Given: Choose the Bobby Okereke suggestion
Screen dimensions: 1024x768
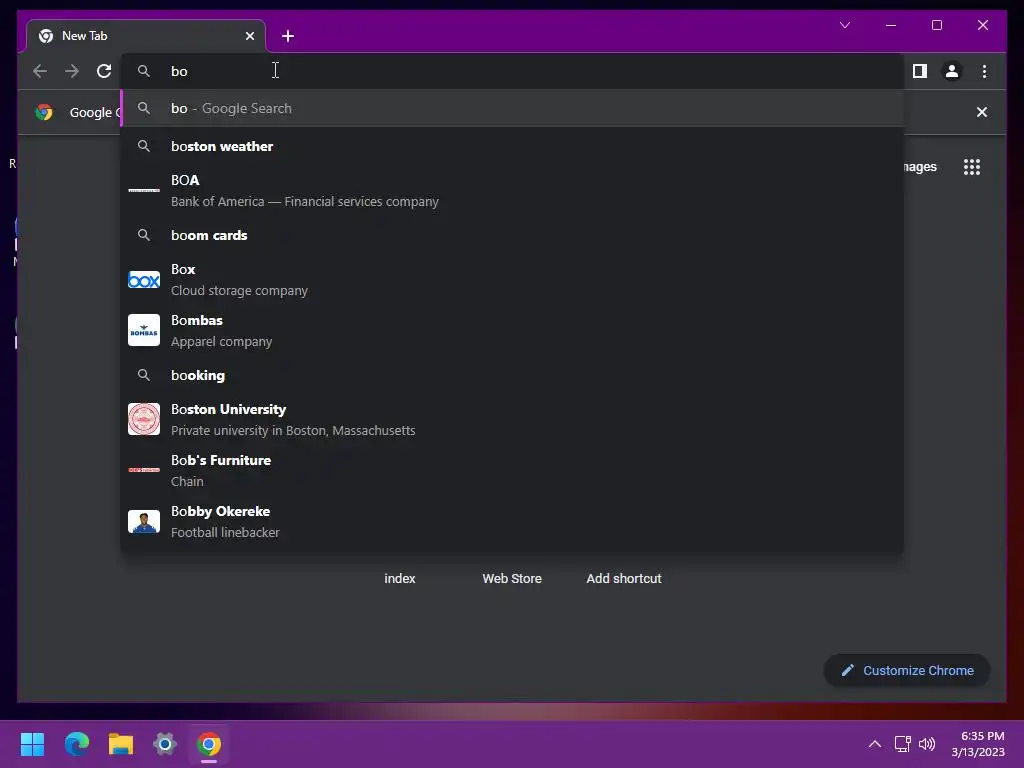Looking at the screenshot, I should click(x=513, y=521).
